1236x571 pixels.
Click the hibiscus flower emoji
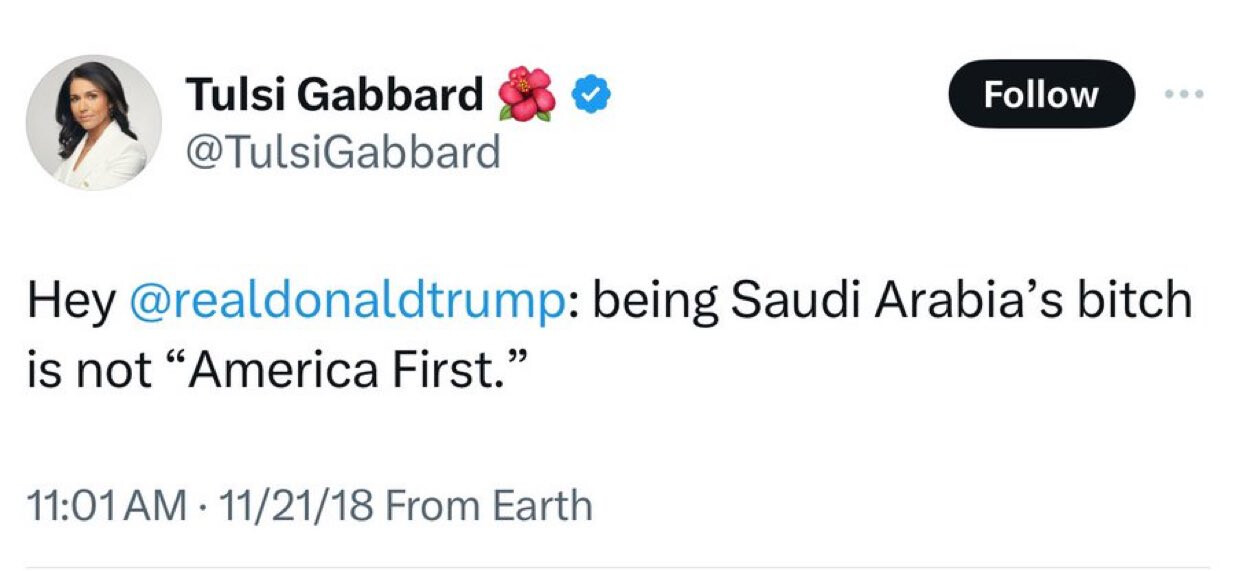527,95
